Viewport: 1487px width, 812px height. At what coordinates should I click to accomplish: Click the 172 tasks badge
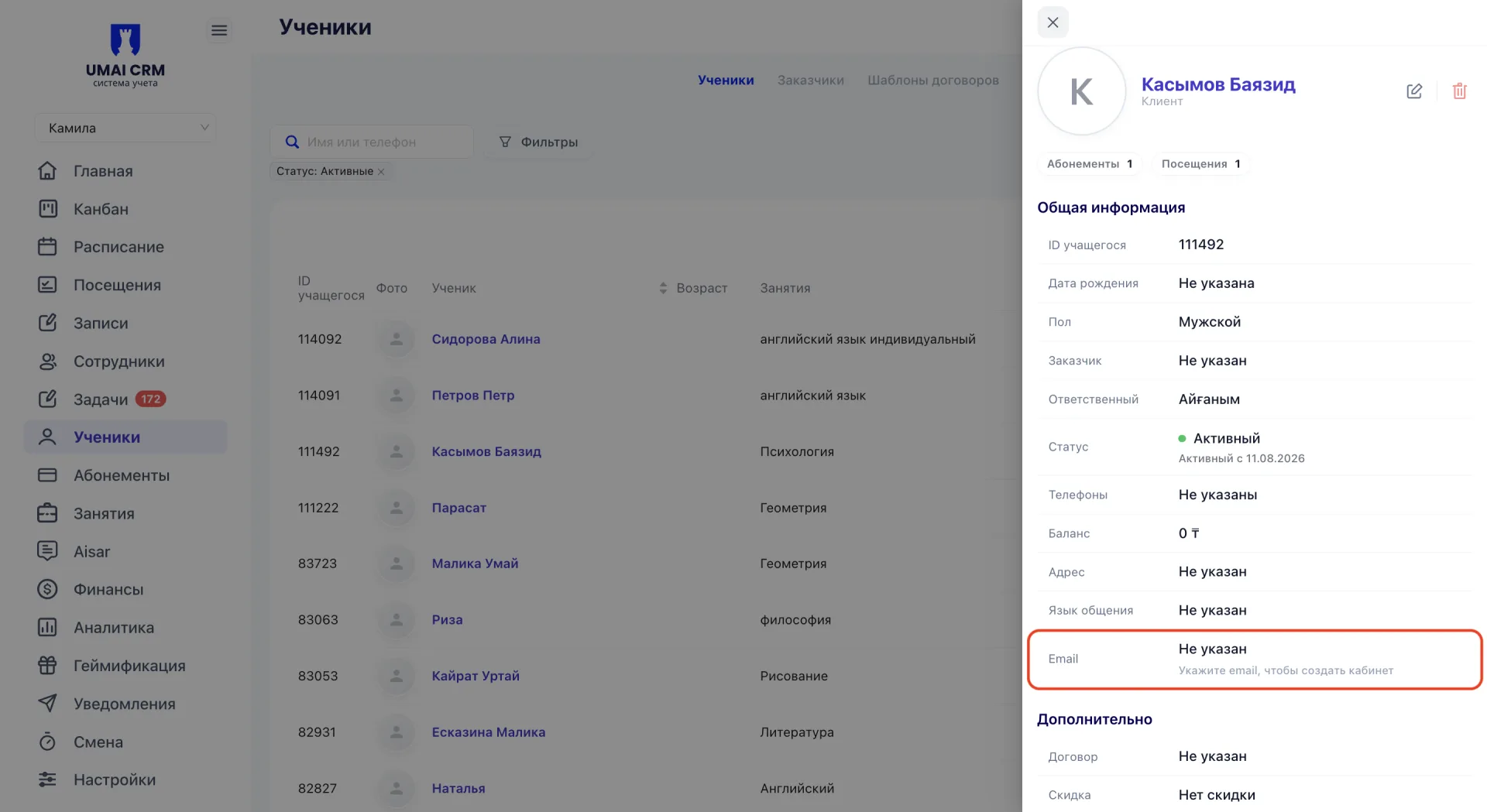[150, 399]
